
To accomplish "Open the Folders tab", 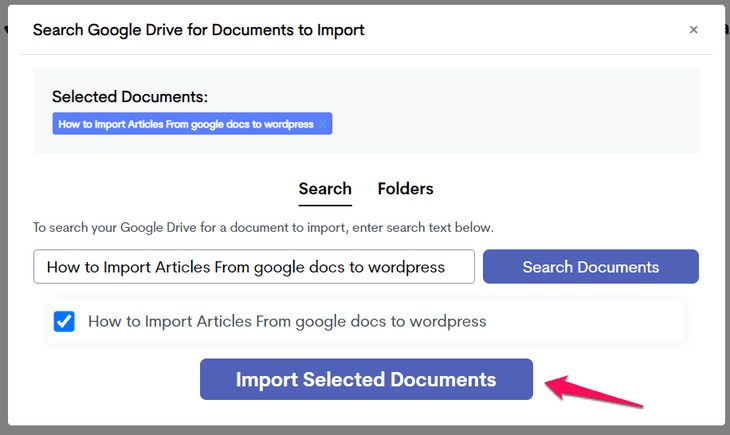I will coord(405,189).
